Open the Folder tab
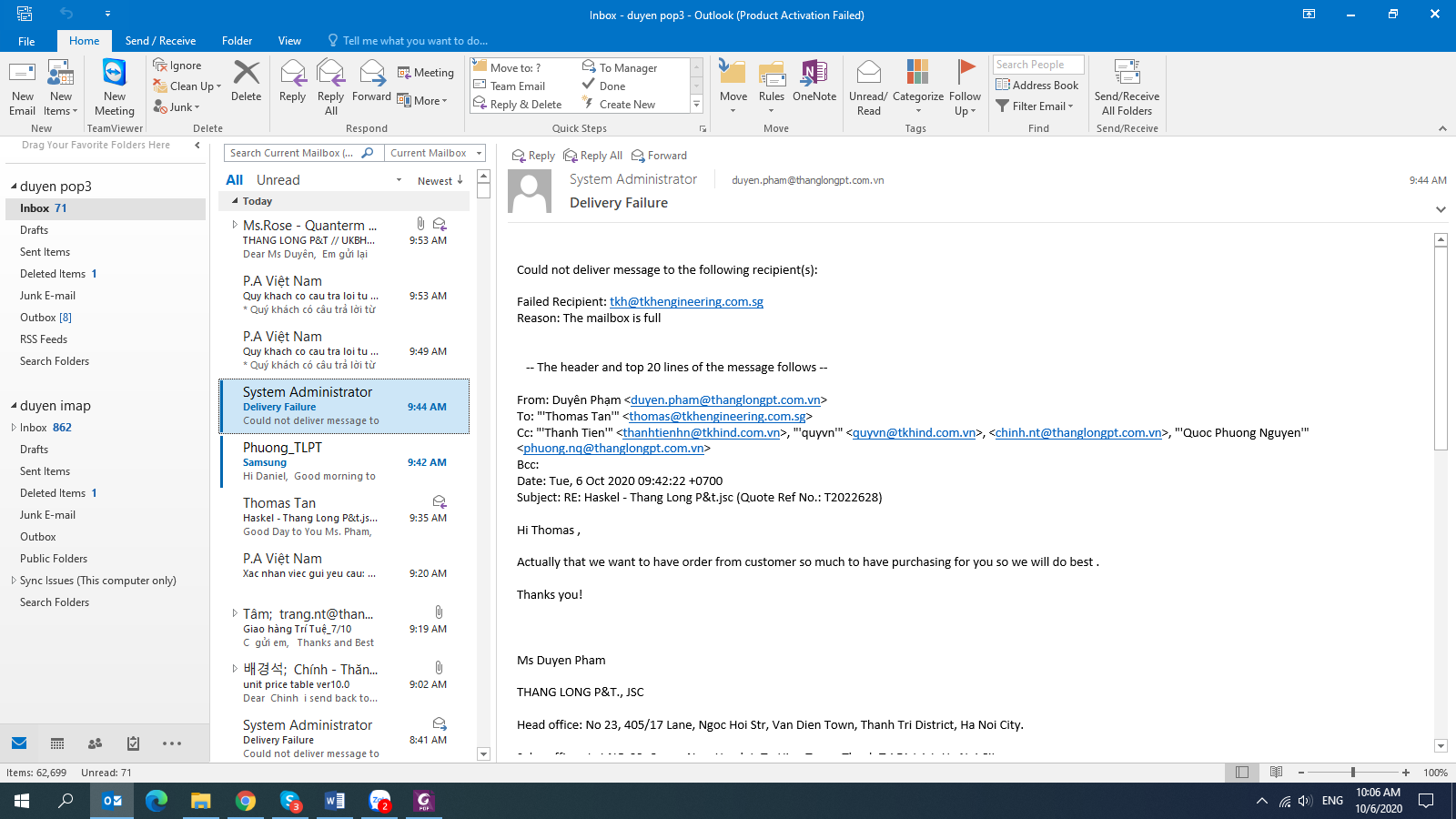Viewport: 1456px width, 819px height. pyautogui.click(x=237, y=41)
